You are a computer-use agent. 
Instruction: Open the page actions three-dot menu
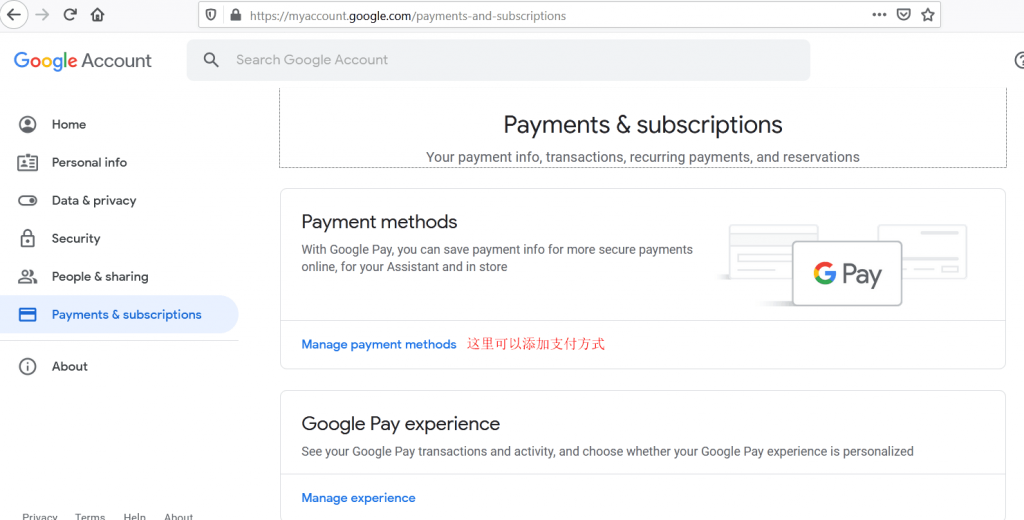(880, 14)
